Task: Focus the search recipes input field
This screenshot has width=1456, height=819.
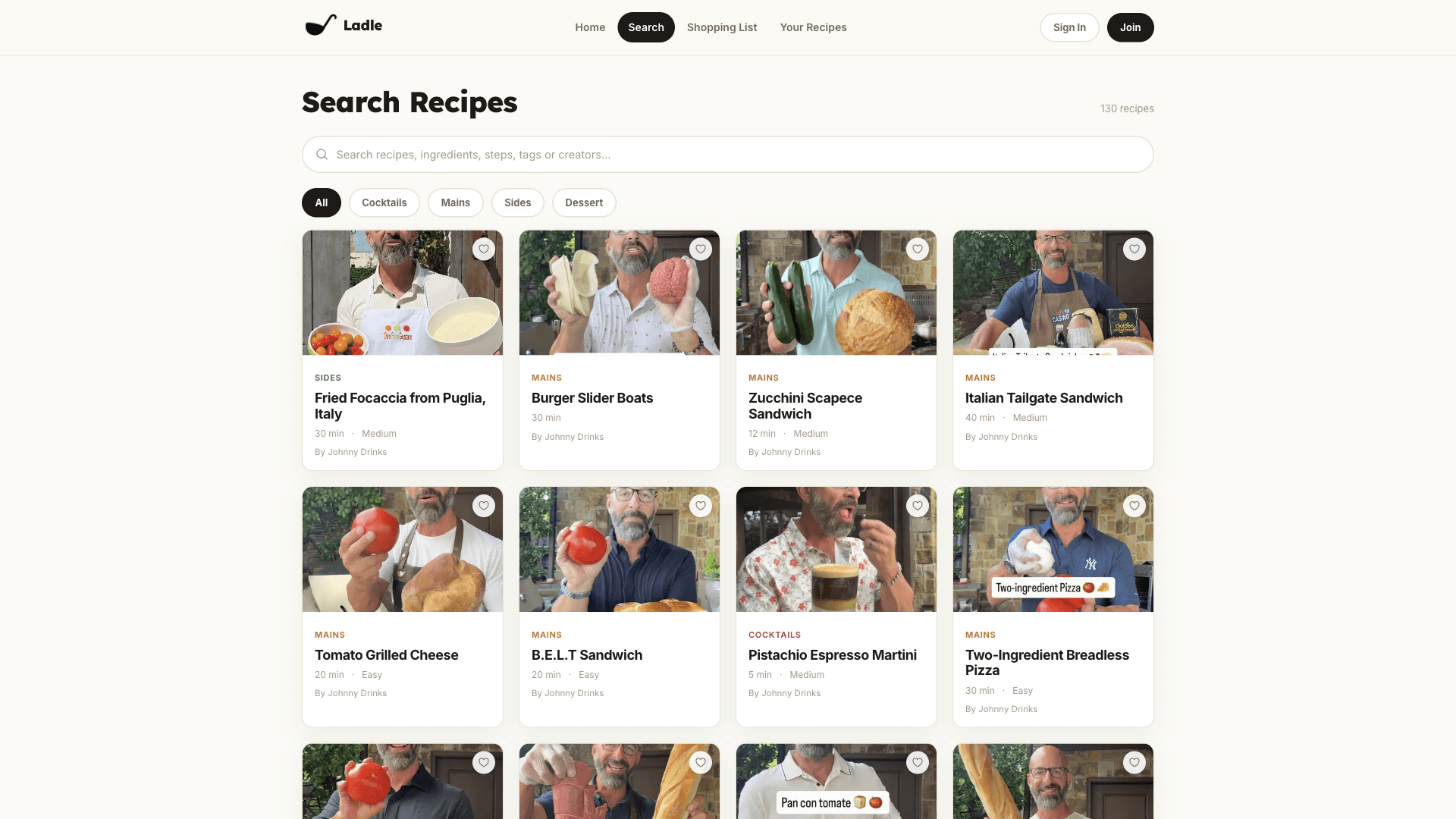Action: click(728, 155)
